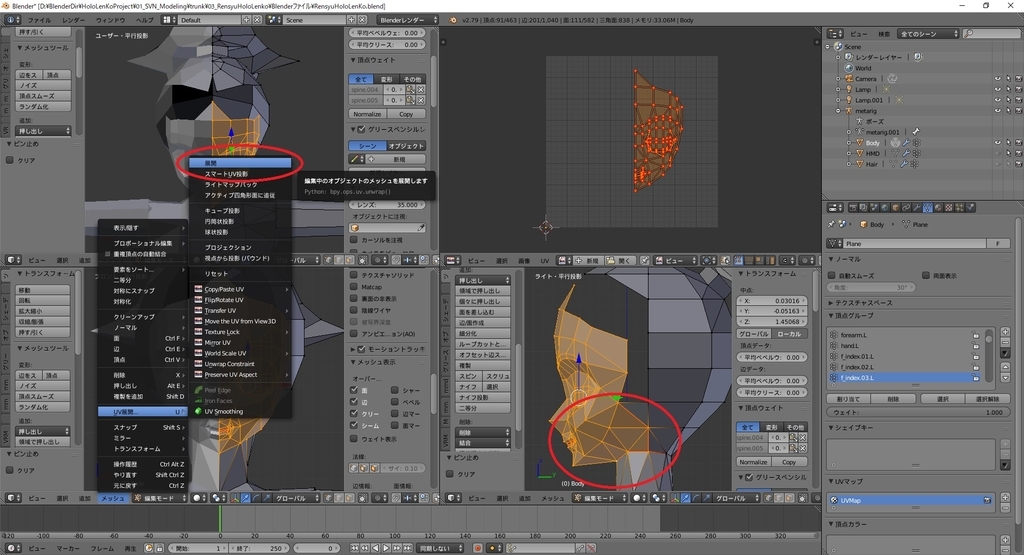The image size is (1024, 555).
Task: Toggle the 自動スムーズ checkbox
Action: pyautogui.click(x=832, y=276)
